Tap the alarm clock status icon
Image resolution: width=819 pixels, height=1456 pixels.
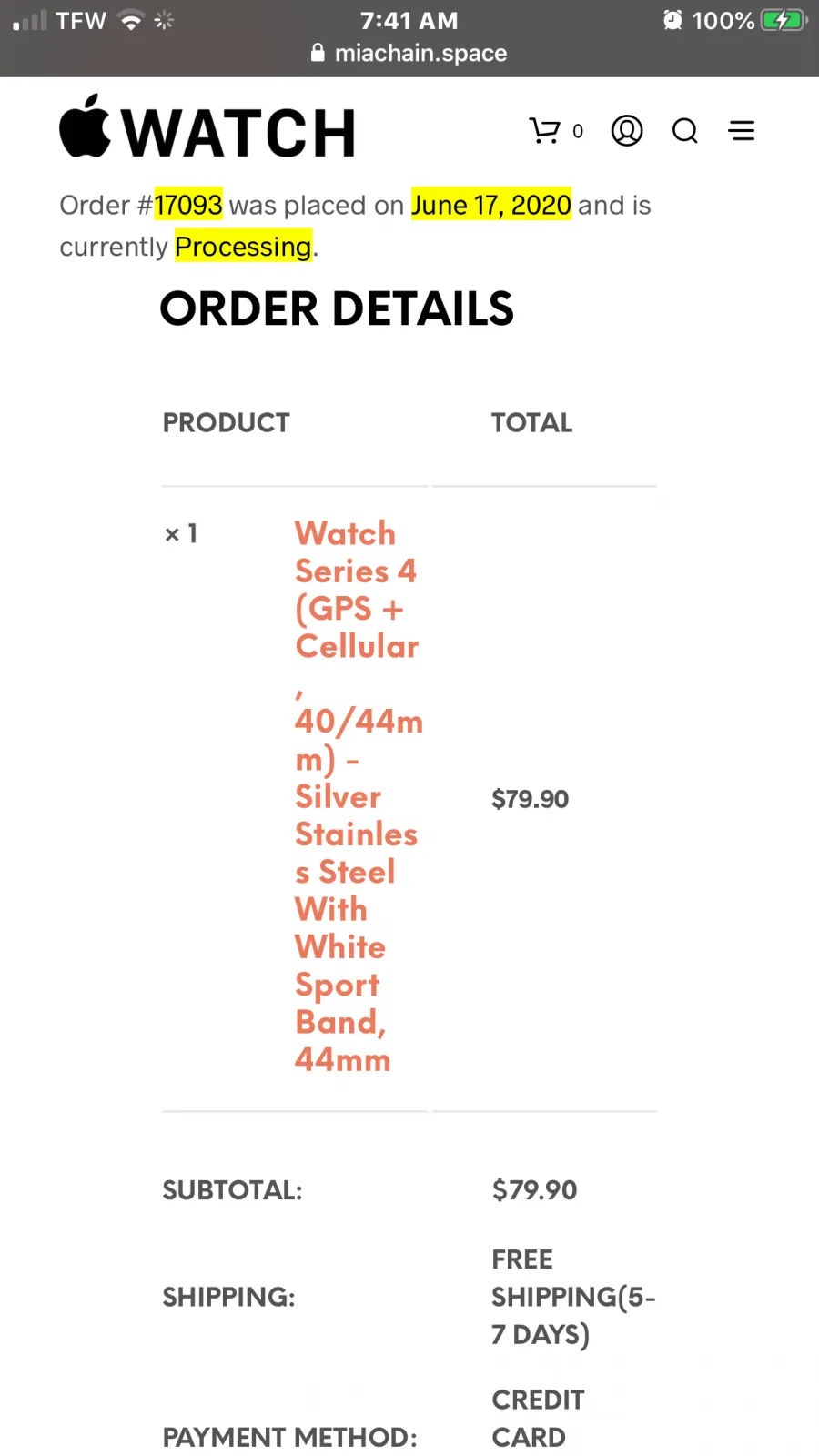pyautogui.click(x=672, y=20)
